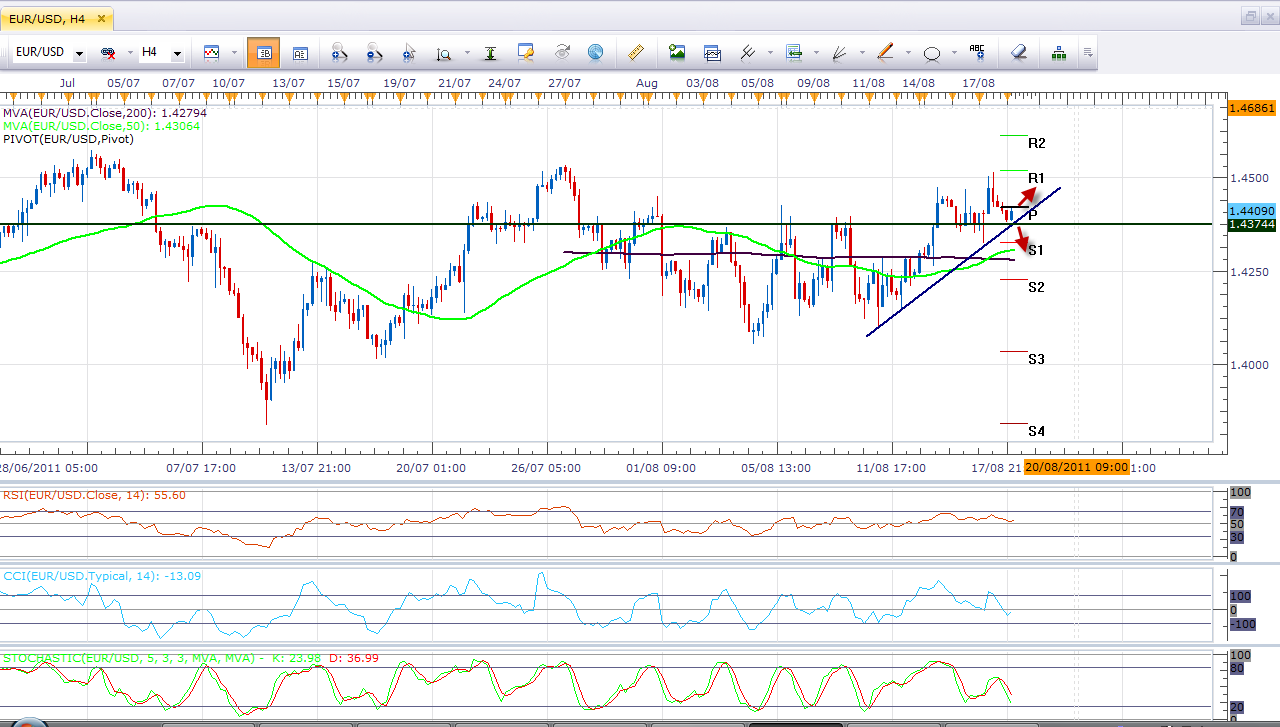Click the window with pin icon
Viewport: 1280px width, 727px height.
pyautogui.click(x=525, y=52)
